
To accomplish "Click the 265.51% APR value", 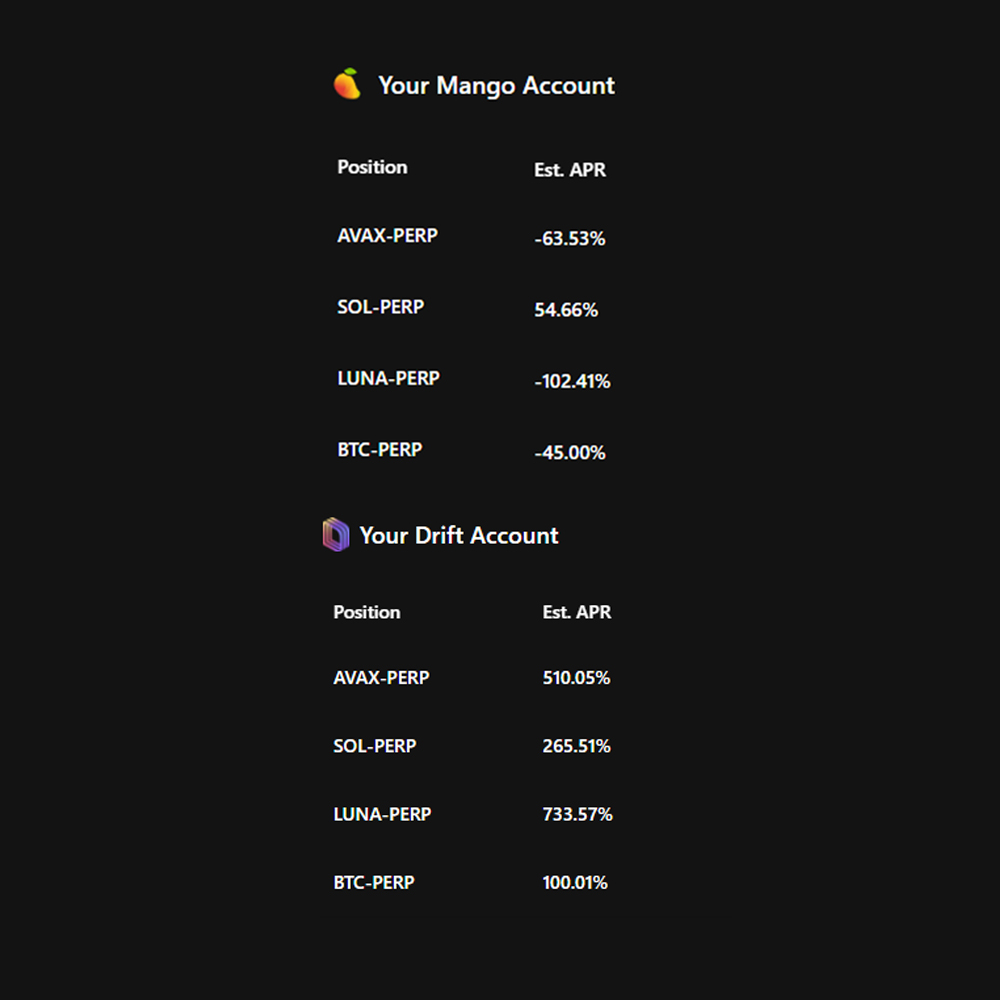I will pyautogui.click(x=577, y=746).
